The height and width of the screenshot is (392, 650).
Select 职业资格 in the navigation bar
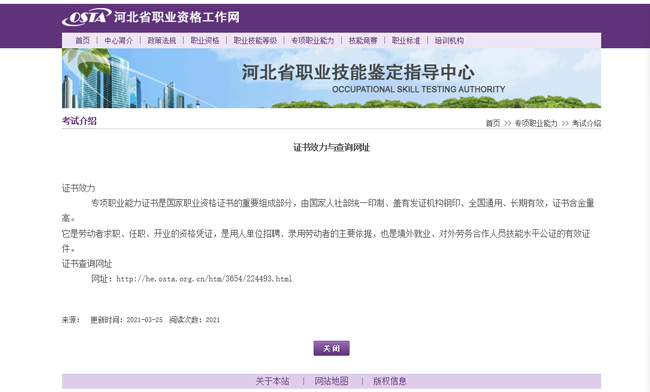(205, 40)
